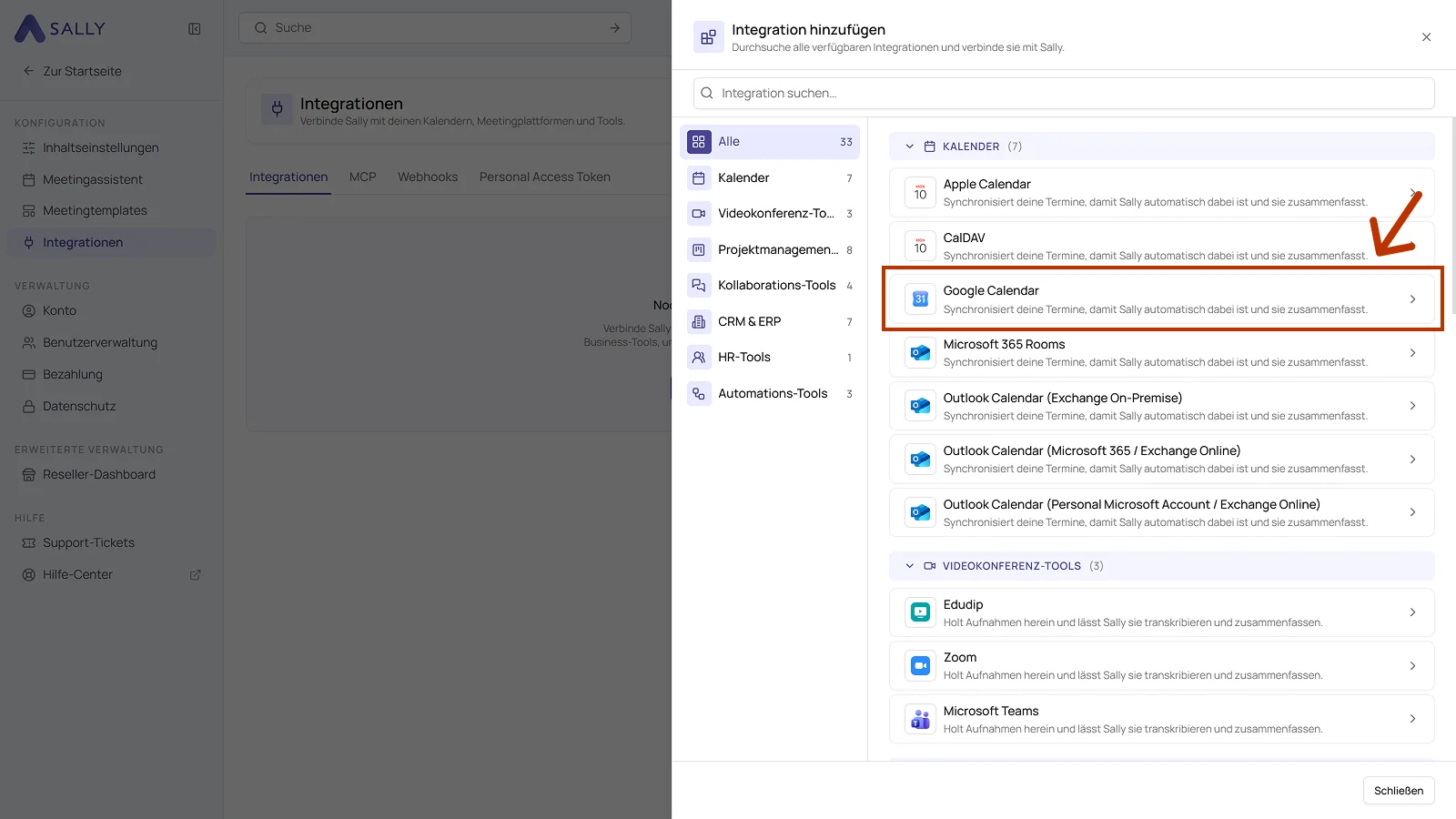This screenshot has width=1456, height=819.
Task: Click the plug icon beside Integrationen heading
Action: tap(277, 110)
